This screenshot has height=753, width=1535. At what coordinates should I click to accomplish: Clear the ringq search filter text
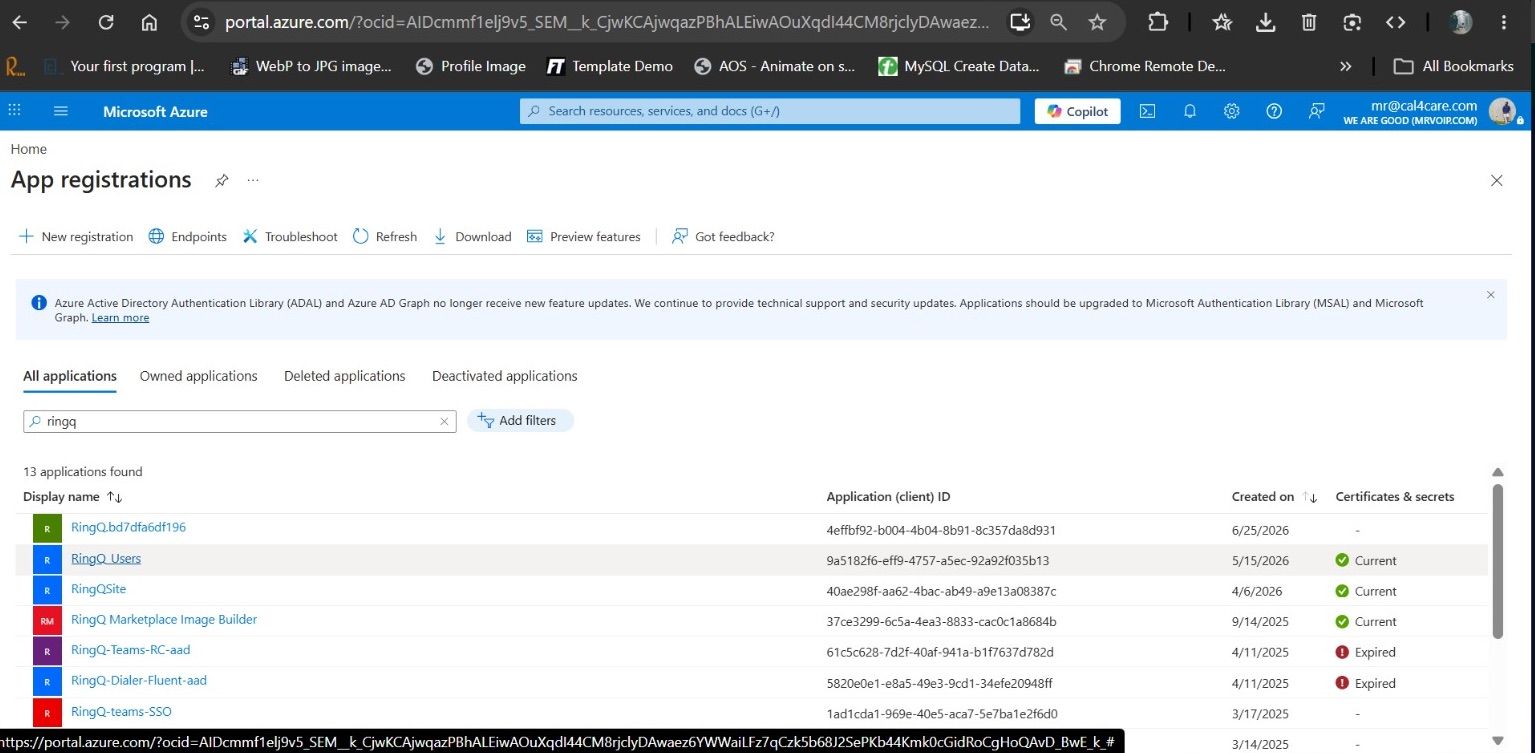tap(444, 422)
